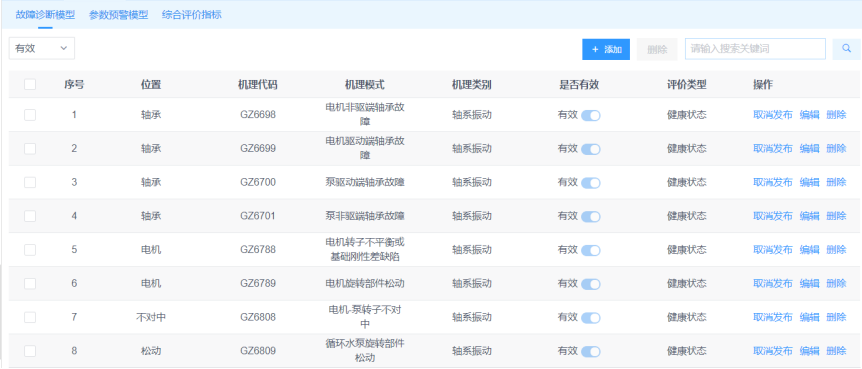Click 泵驱动端轴承故障 cell
Image resolution: width=862 pixels, height=369 pixels.
pyautogui.click(x=365, y=183)
